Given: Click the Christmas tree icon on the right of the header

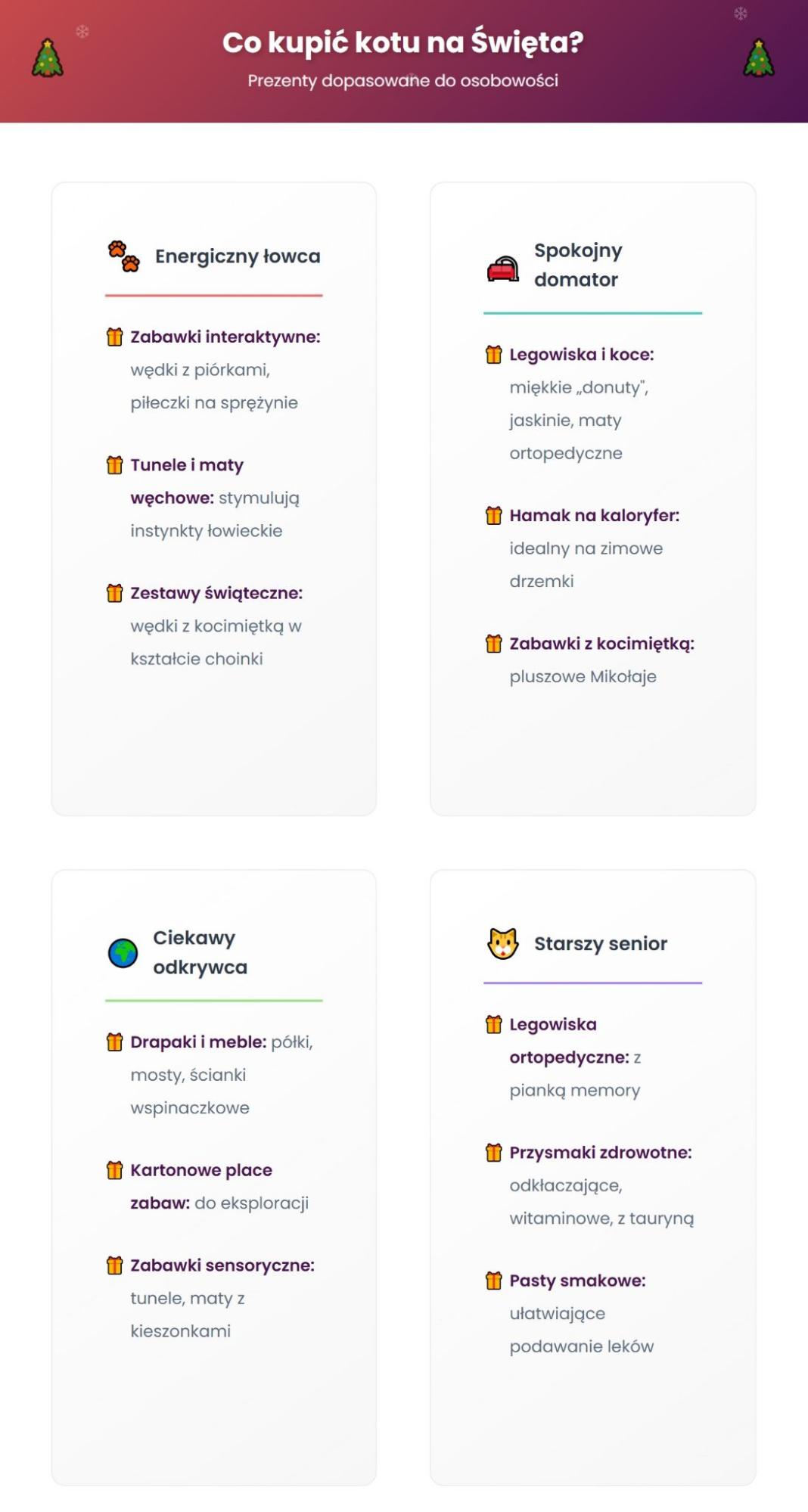Looking at the screenshot, I should (x=759, y=58).
